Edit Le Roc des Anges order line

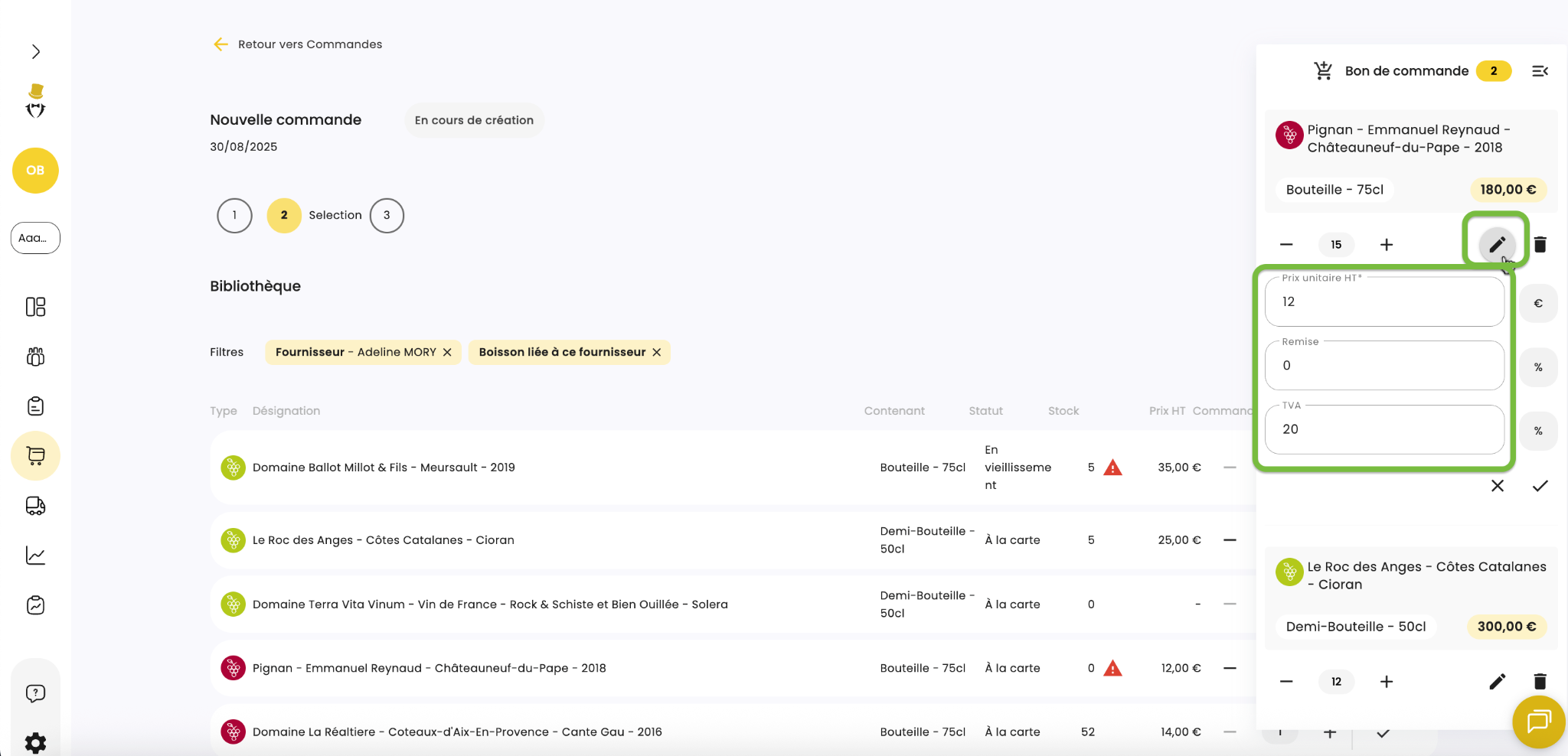click(x=1497, y=681)
